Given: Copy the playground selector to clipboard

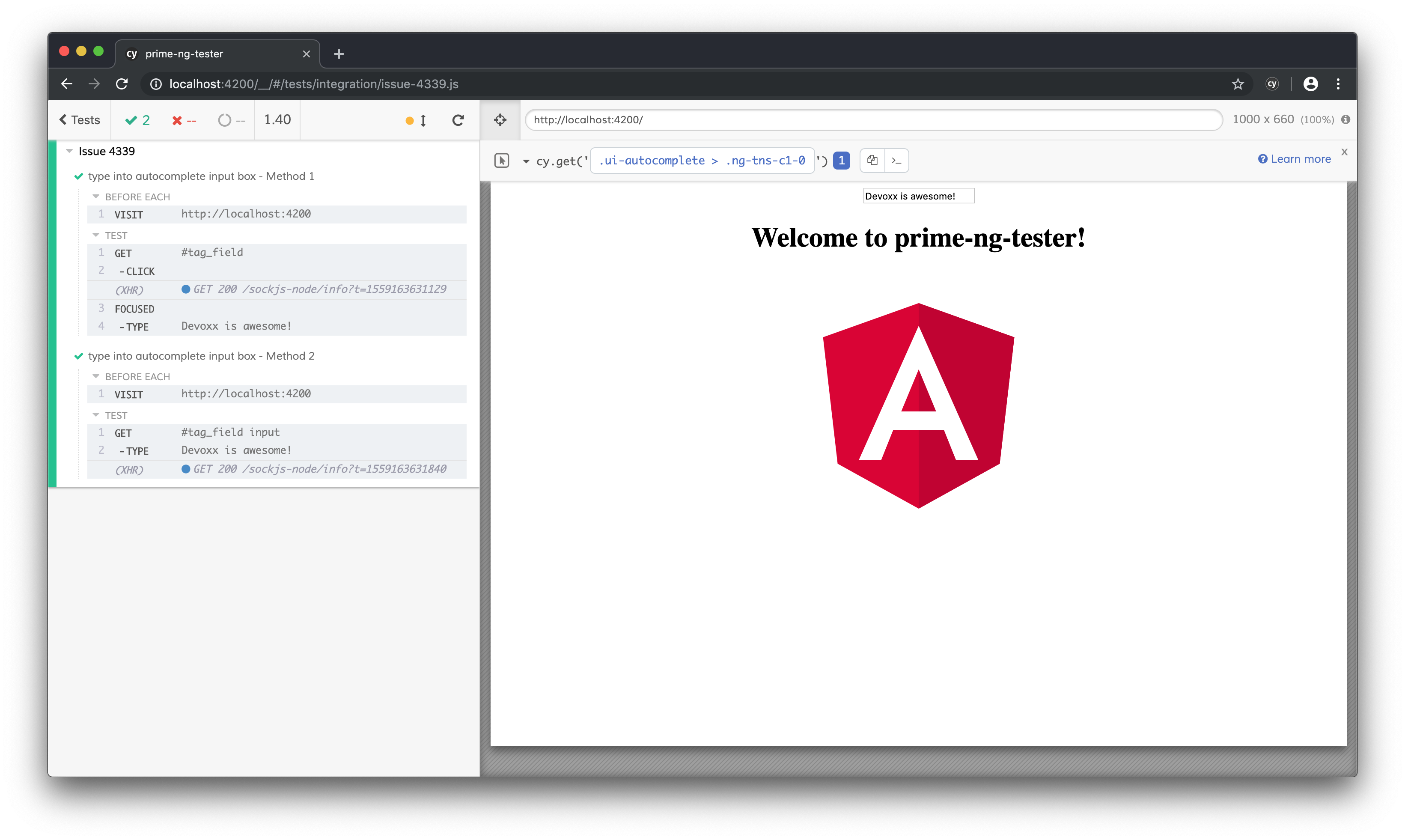Looking at the screenshot, I should coord(872,160).
